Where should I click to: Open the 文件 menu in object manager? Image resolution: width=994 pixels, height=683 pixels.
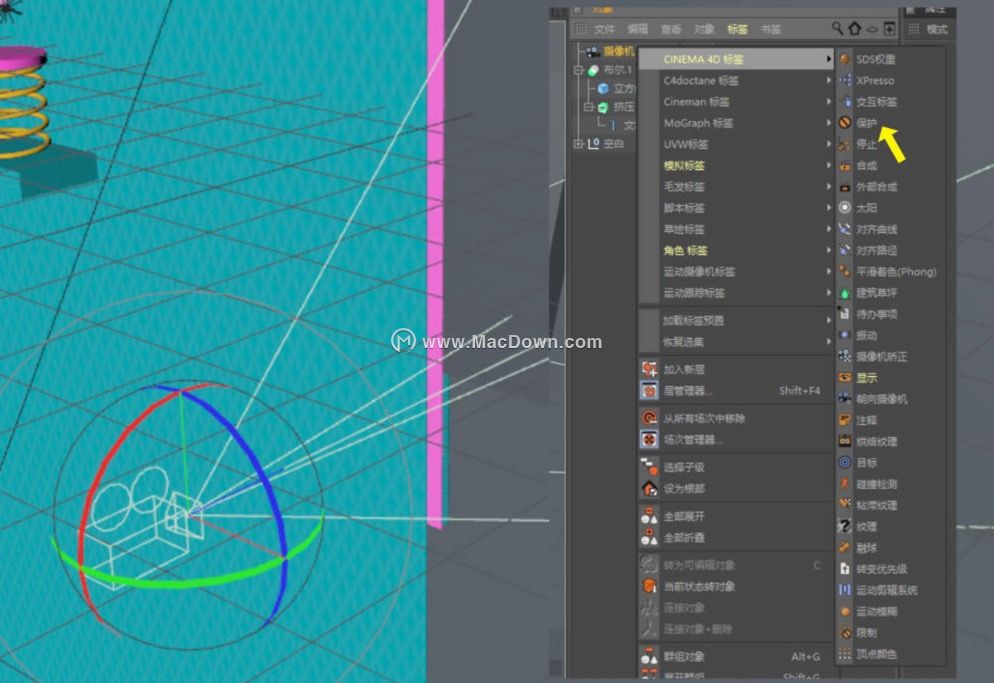click(604, 29)
